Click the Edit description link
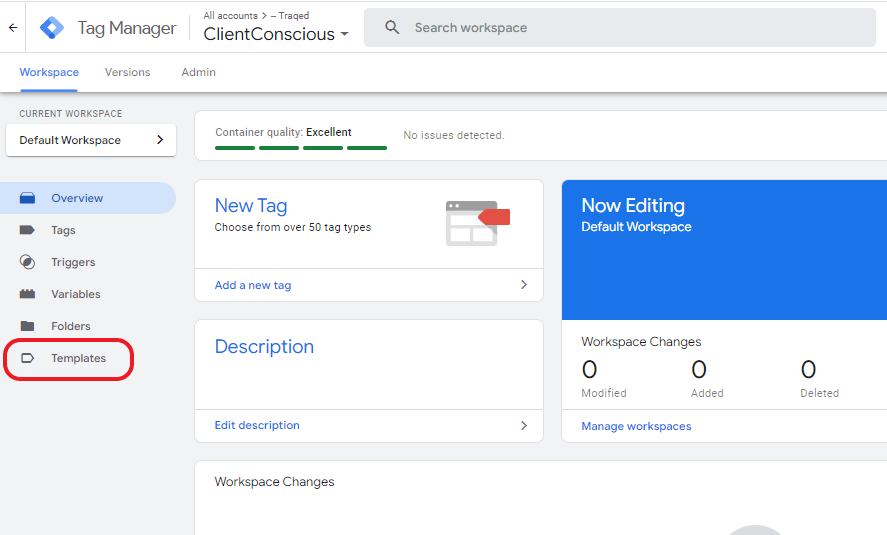The width and height of the screenshot is (887, 535). coord(257,425)
